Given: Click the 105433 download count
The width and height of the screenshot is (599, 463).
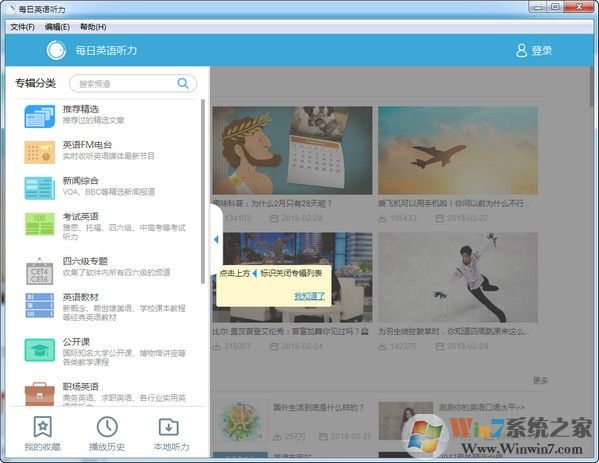Looking at the screenshot, I should 403,219.
